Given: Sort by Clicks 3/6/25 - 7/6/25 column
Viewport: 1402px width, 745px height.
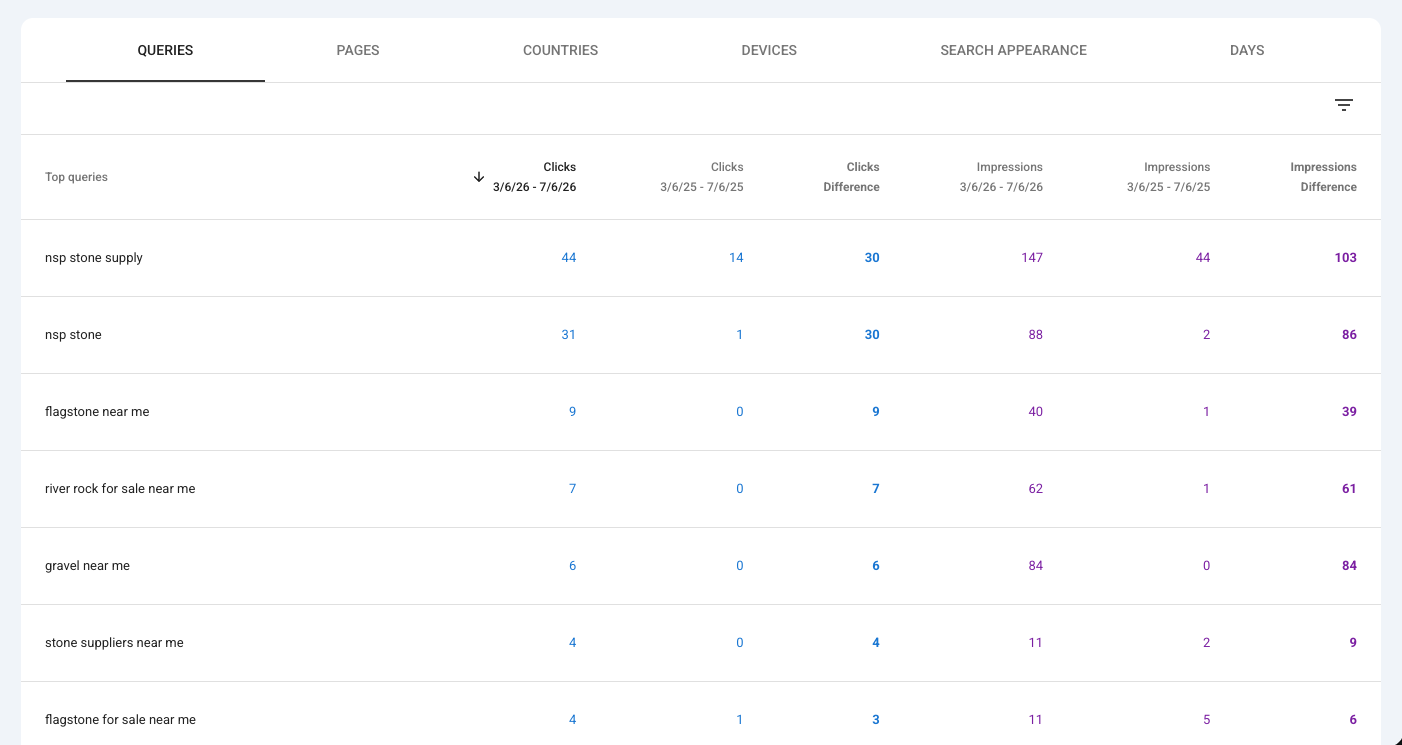Looking at the screenshot, I should [x=701, y=177].
